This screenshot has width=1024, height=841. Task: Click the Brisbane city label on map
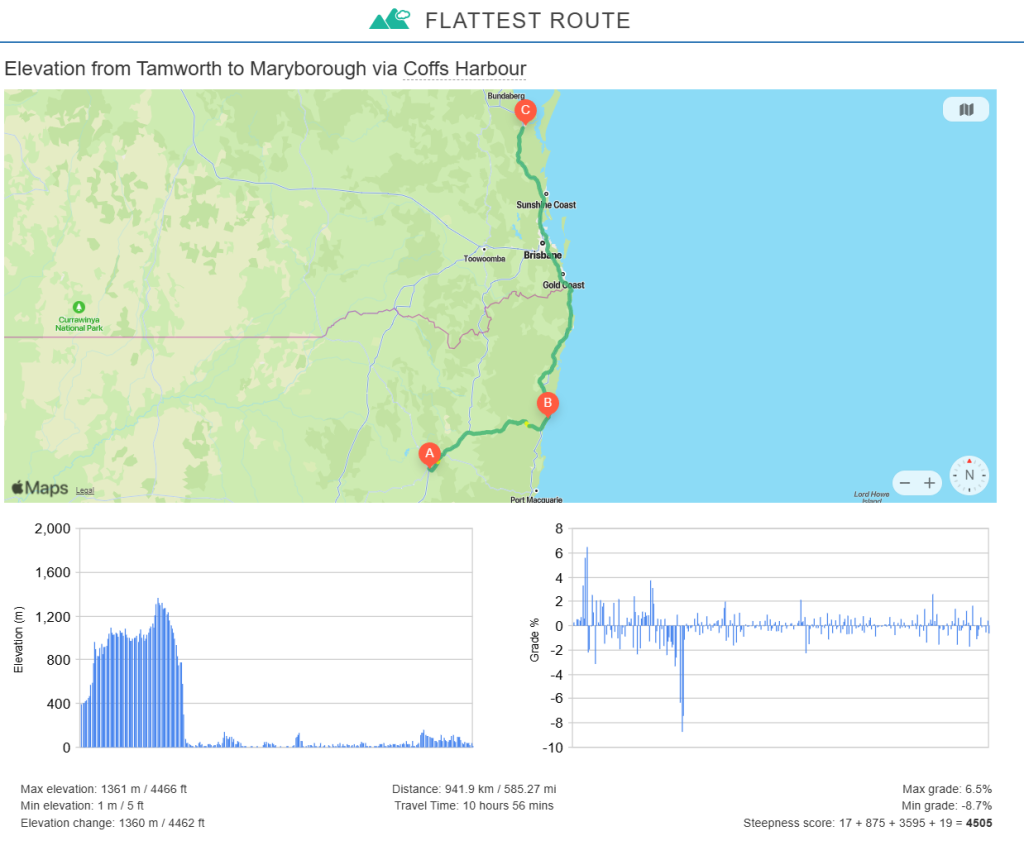click(543, 255)
